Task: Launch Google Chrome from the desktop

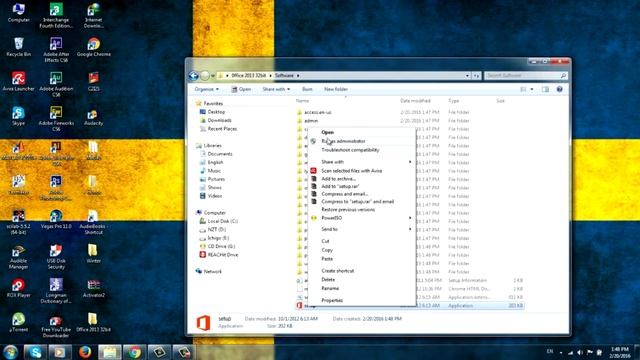Action: 93,47
